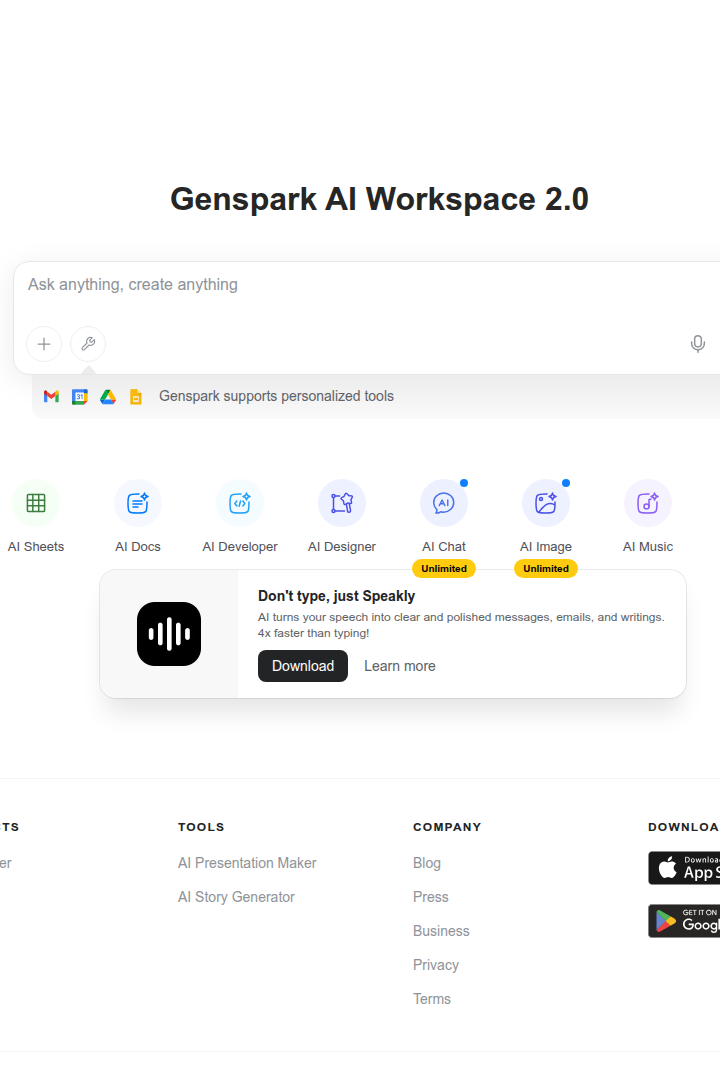Click the AI Developer label text
The image size is (720, 1080).
240,547
